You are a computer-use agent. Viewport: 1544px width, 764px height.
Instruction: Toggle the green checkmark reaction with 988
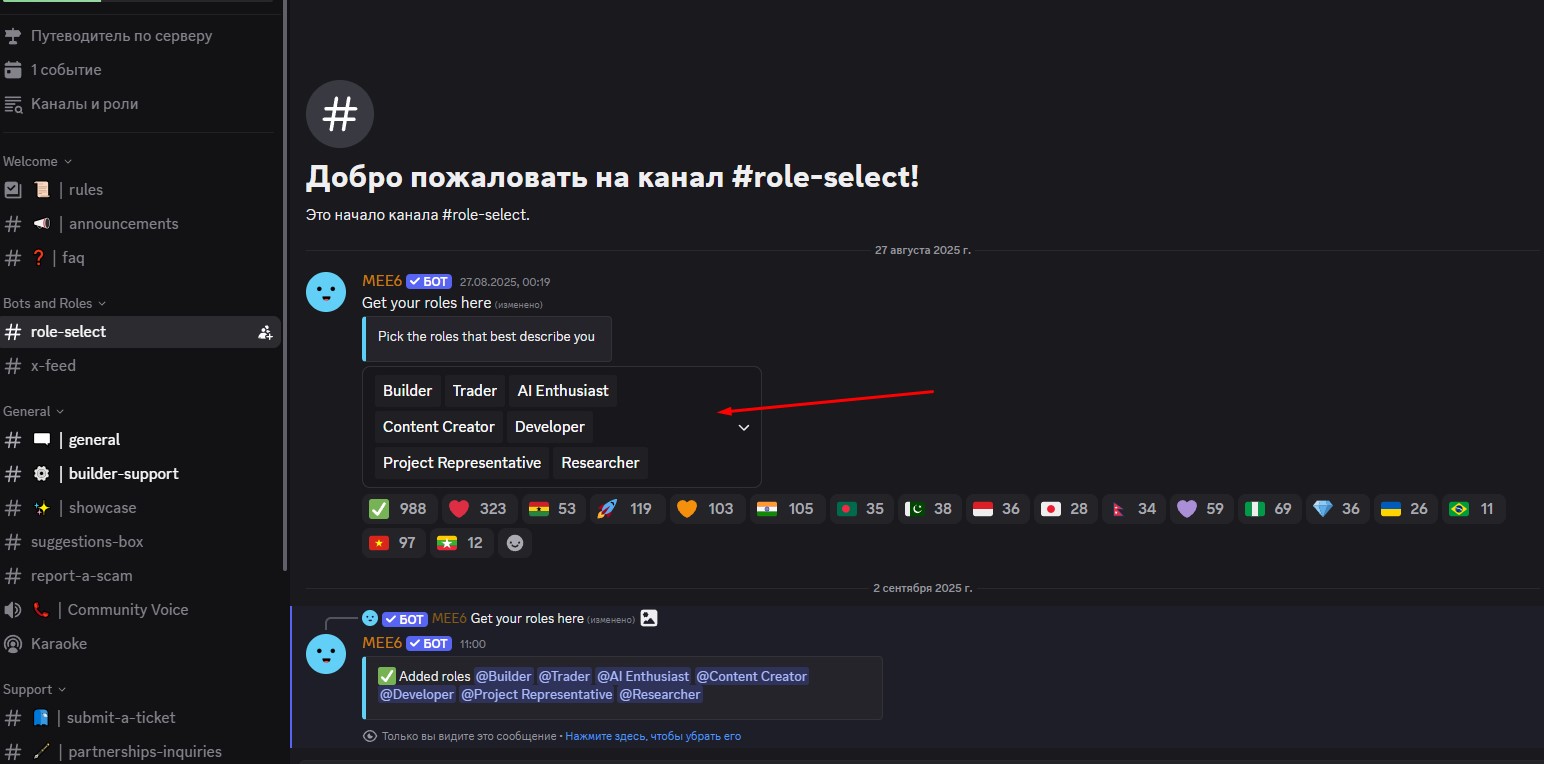(398, 509)
